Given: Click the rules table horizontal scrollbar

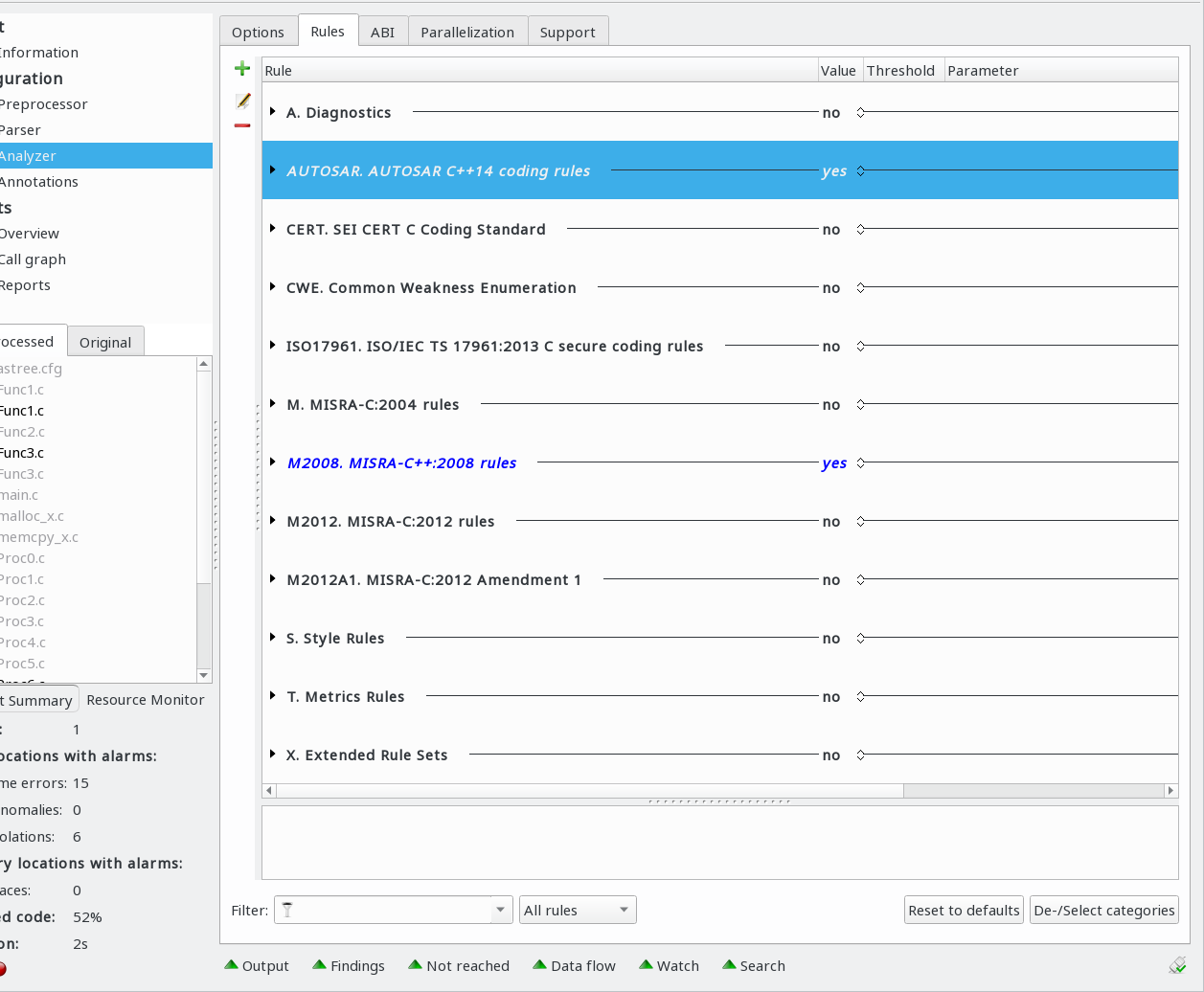Looking at the screenshot, I should [589, 790].
